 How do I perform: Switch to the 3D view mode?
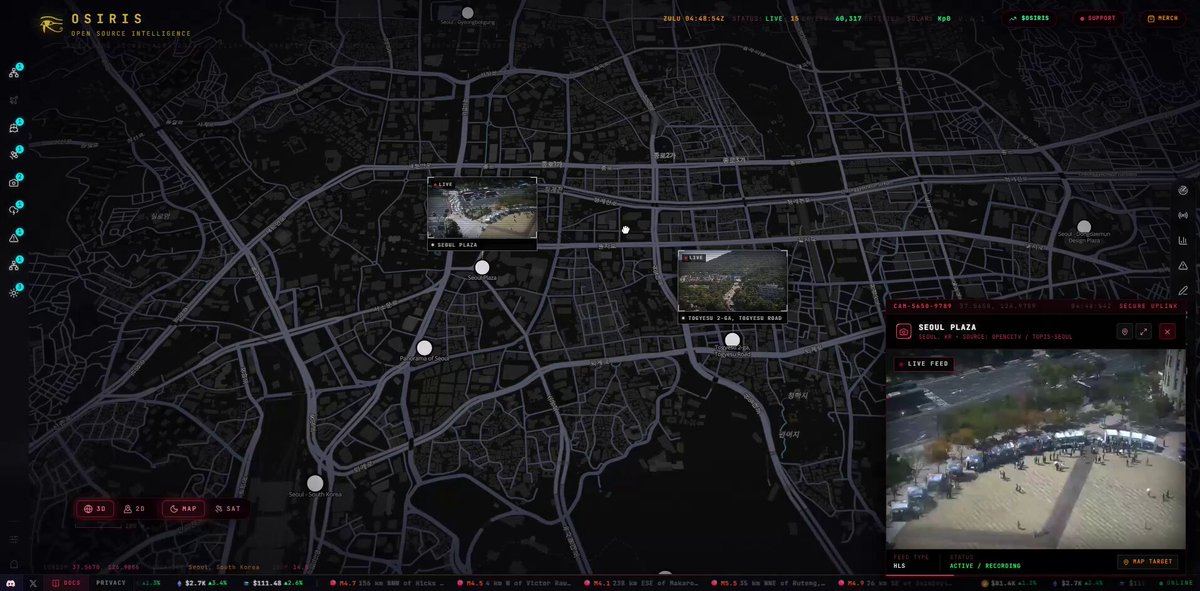[x=96, y=509]
